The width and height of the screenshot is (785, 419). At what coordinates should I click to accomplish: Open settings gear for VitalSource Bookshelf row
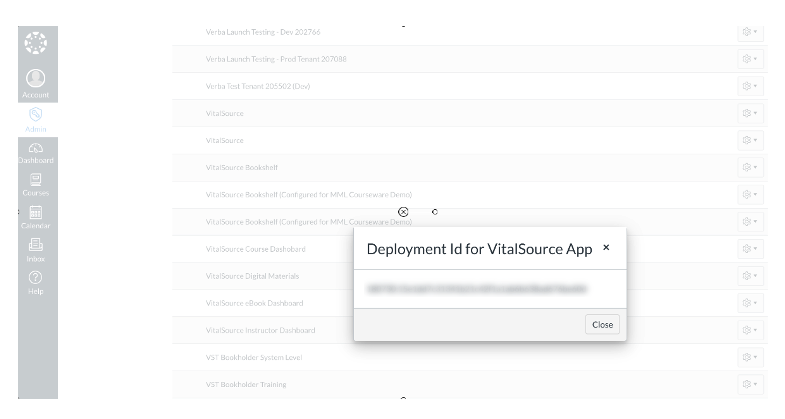coord(750,167)
